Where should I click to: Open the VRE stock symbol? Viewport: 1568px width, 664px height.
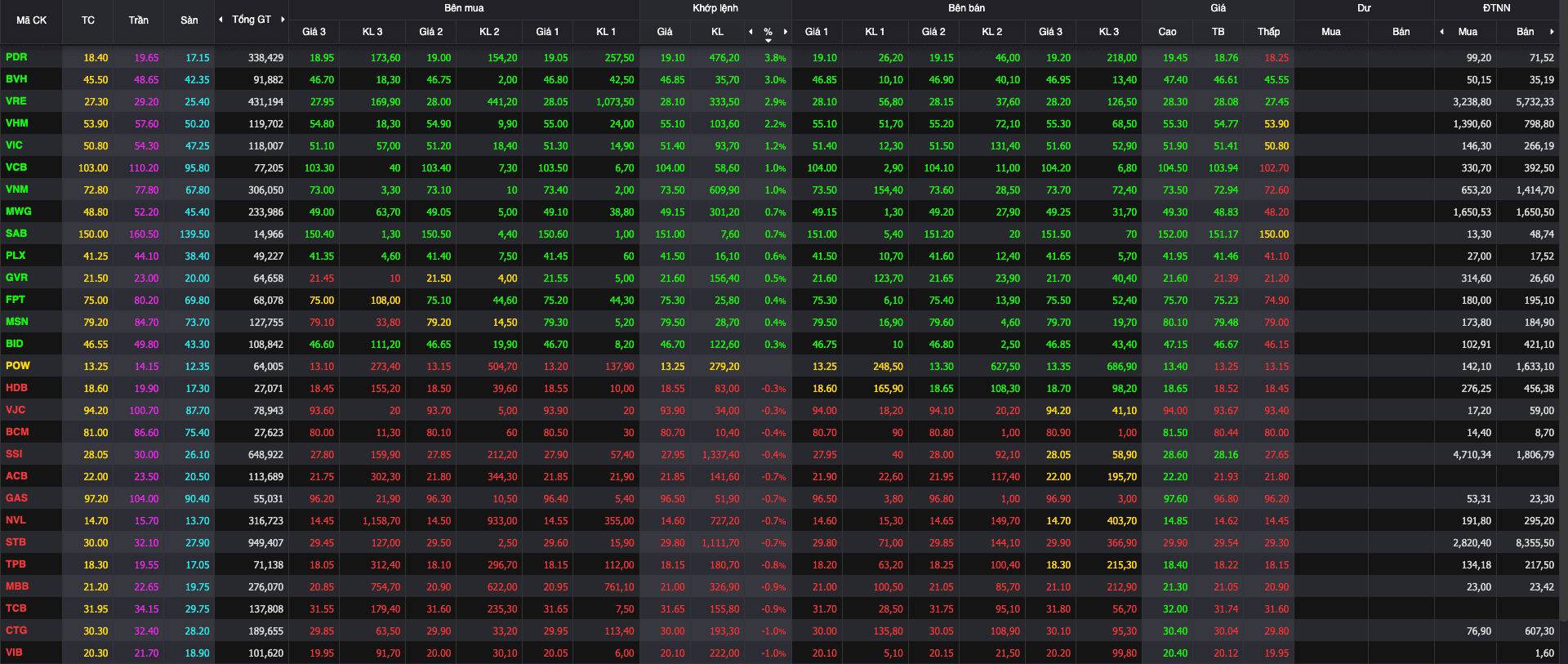click(x=16, y=101)
